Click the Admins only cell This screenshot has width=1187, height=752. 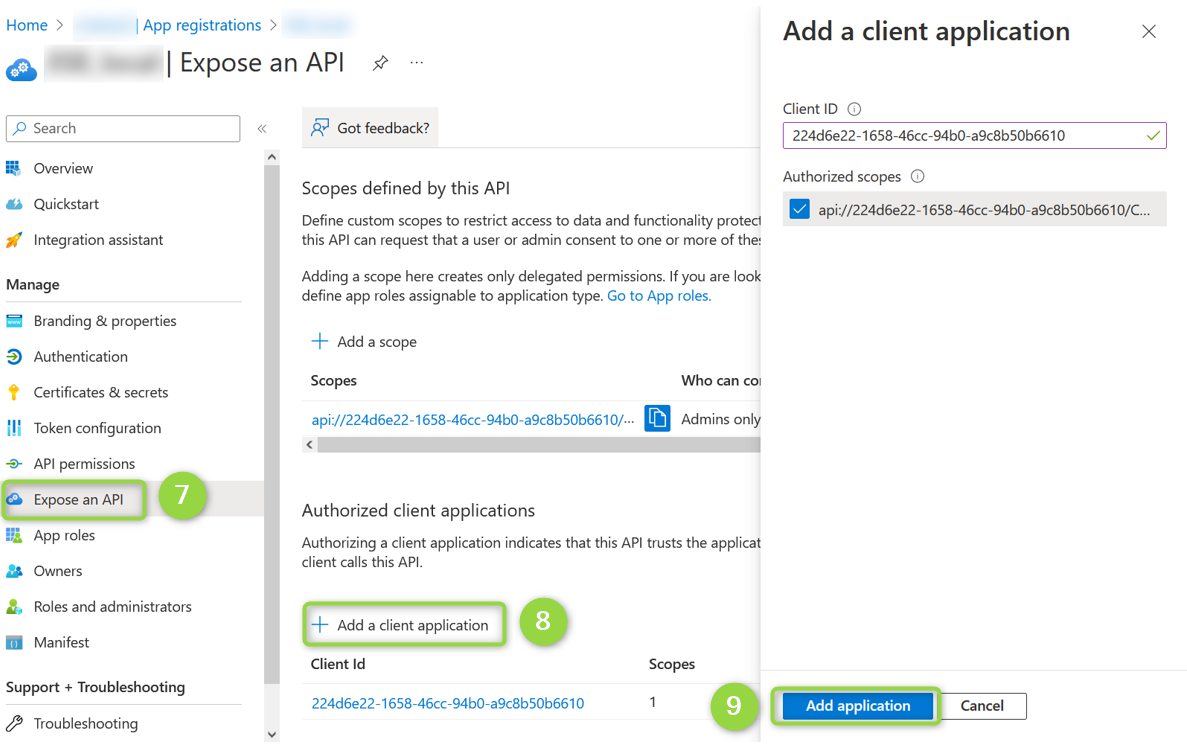[721, 419]
